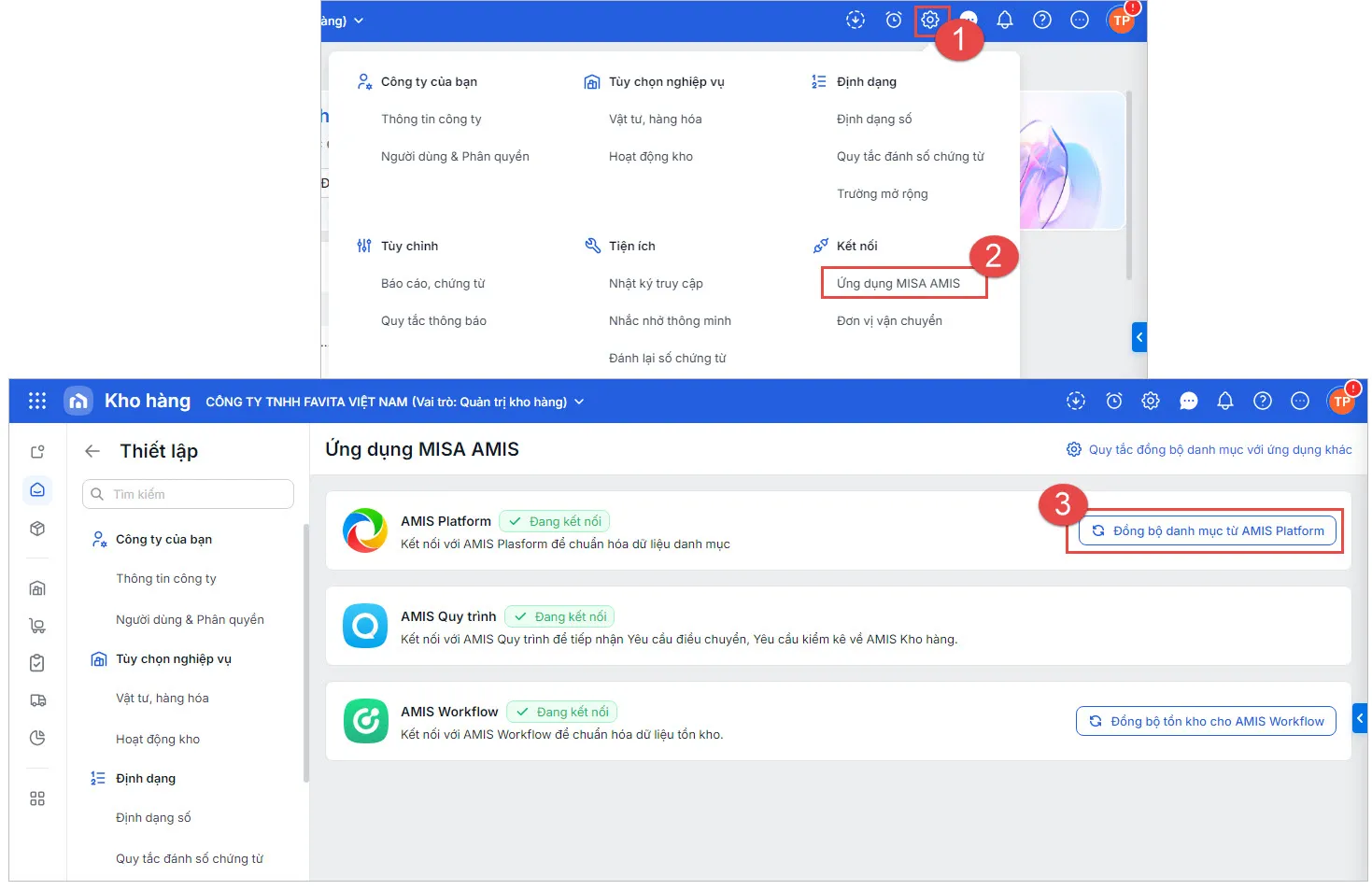Click the blue collapse tab beside the upper dropdown menu
The height and width of the screenshot is (890, 1372).
1139,337
